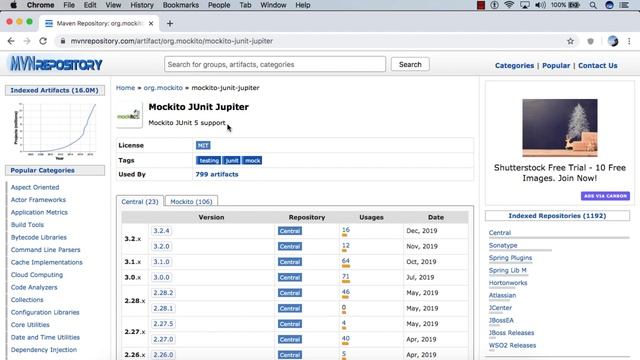Click the junit tag
Viewport: 640px width, 360px height.
(231, 160)
